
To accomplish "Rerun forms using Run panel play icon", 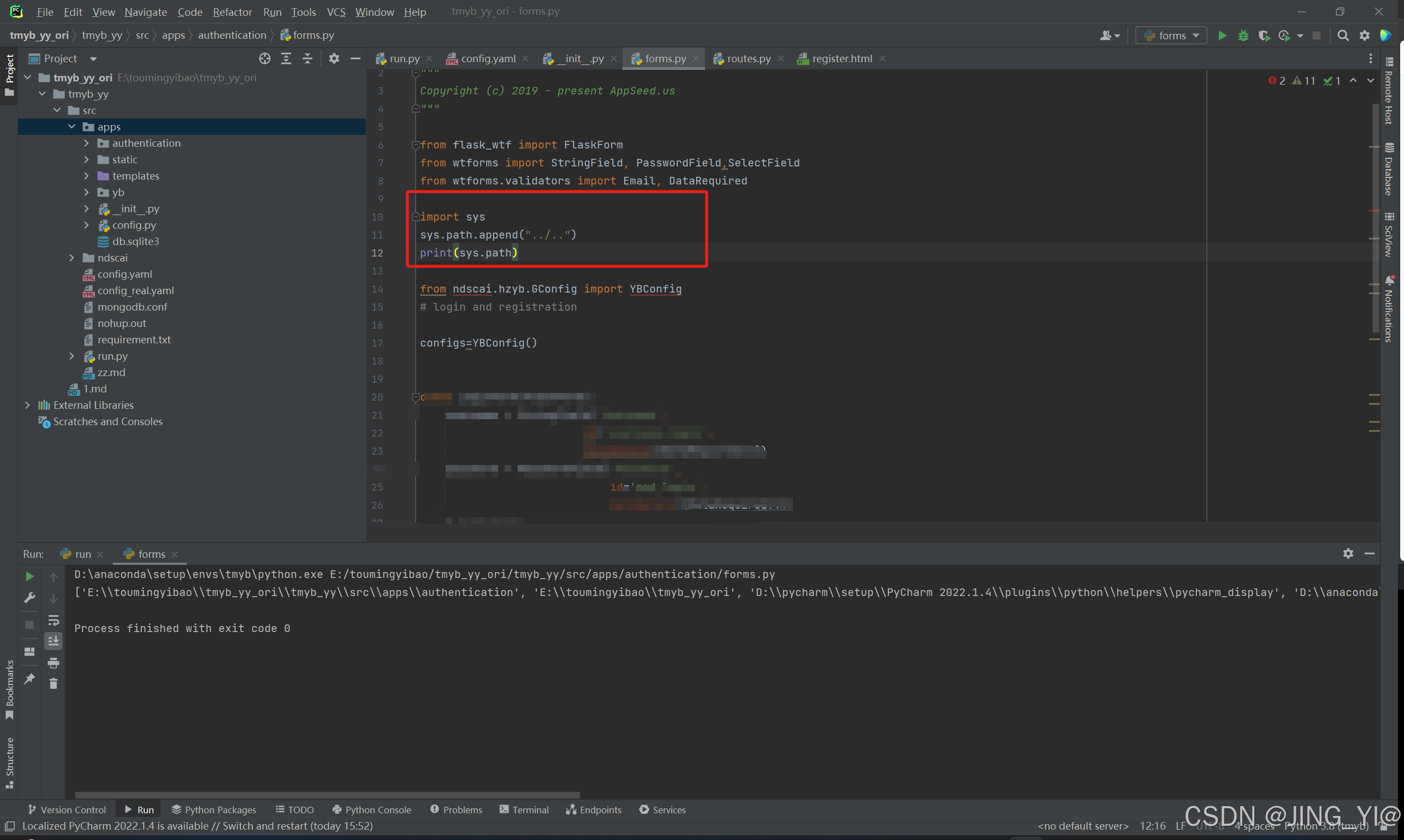I will point(29,576).
